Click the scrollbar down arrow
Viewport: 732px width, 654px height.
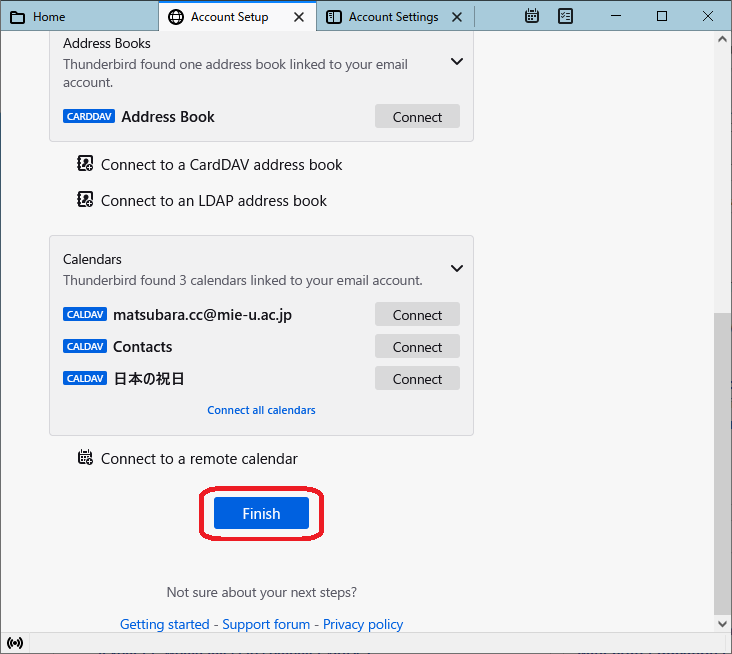pos(722,624)
